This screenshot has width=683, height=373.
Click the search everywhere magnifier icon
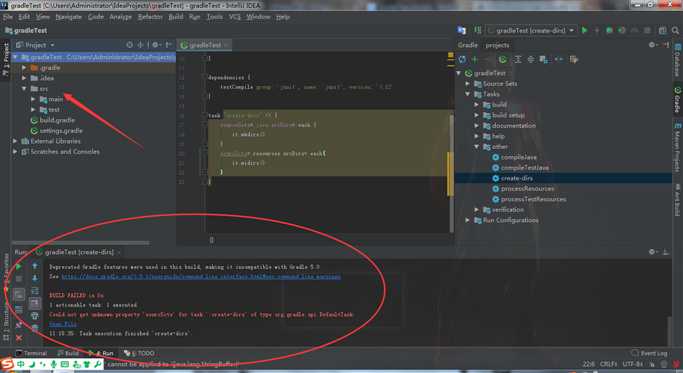(675, 31)
